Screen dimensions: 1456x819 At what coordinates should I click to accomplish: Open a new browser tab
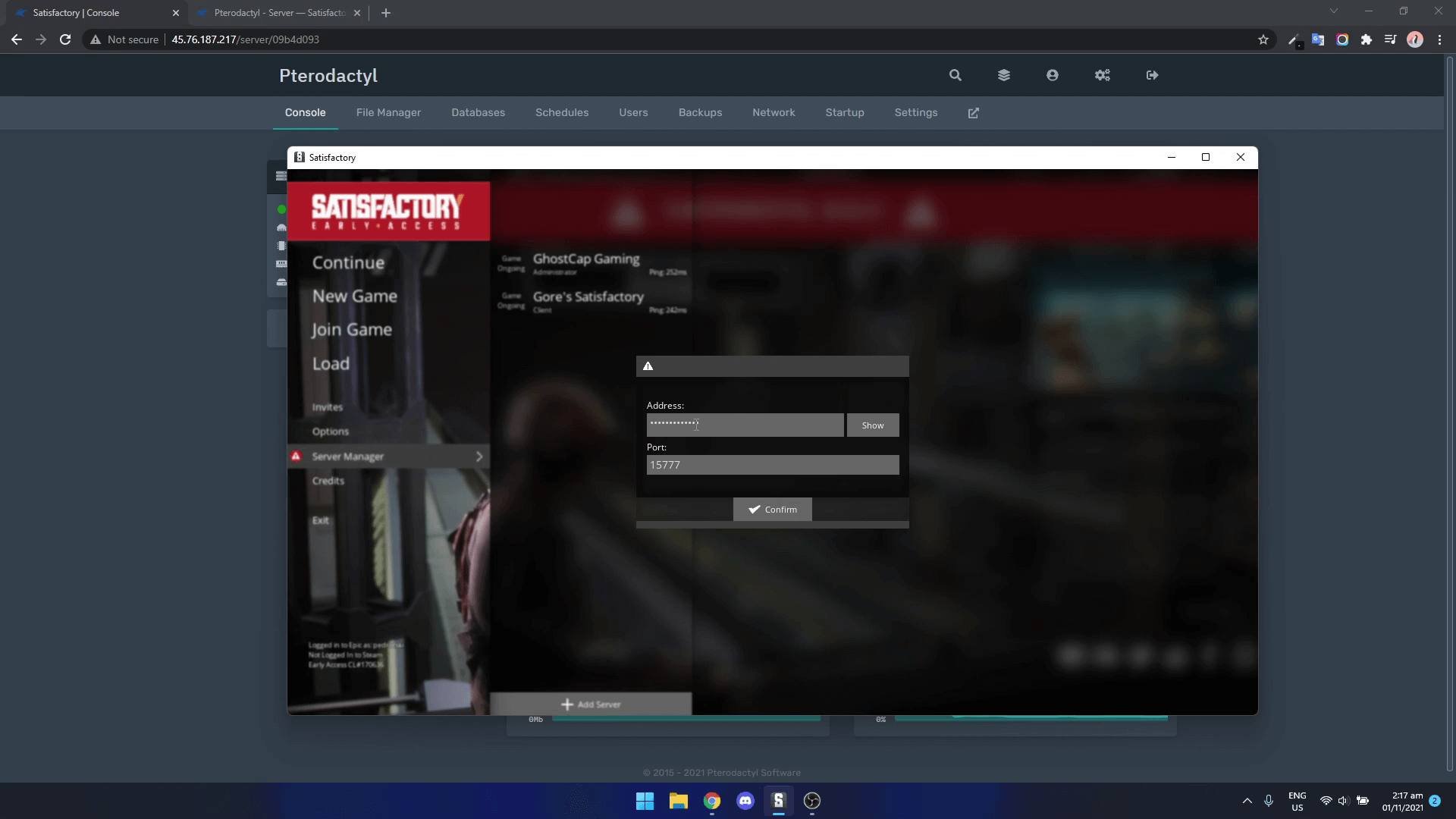[386, 13]
